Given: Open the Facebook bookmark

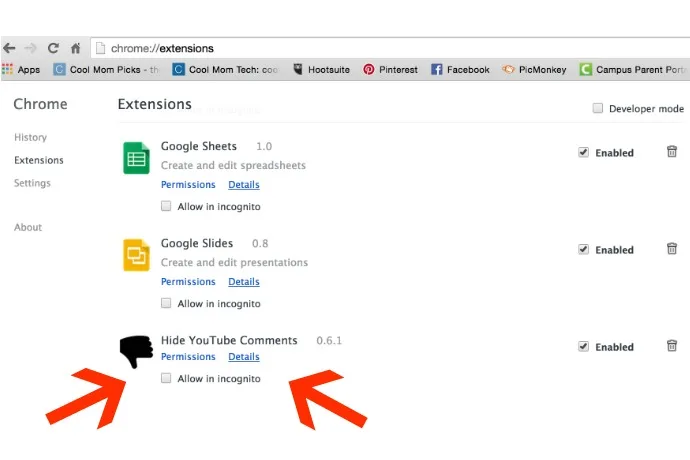Looking at the screenshot, I should 460,70.
